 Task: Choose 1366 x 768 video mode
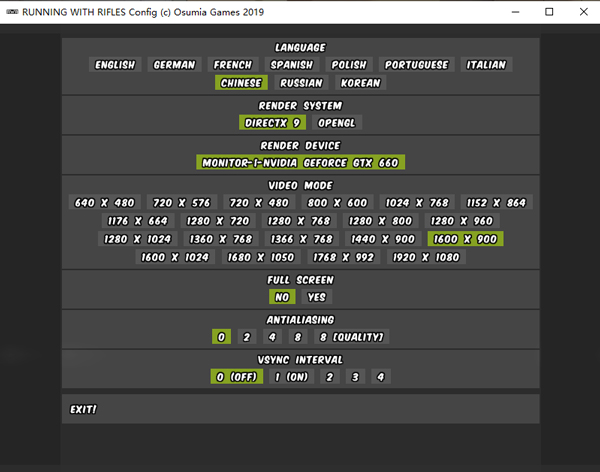[x=302, y=239]
